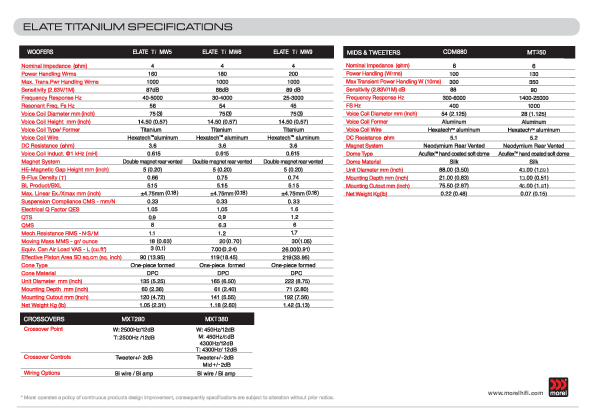This screenshot has width=595, height=420.
Task: Click the 25-3000 frequency response value
Action: [293, 98]
